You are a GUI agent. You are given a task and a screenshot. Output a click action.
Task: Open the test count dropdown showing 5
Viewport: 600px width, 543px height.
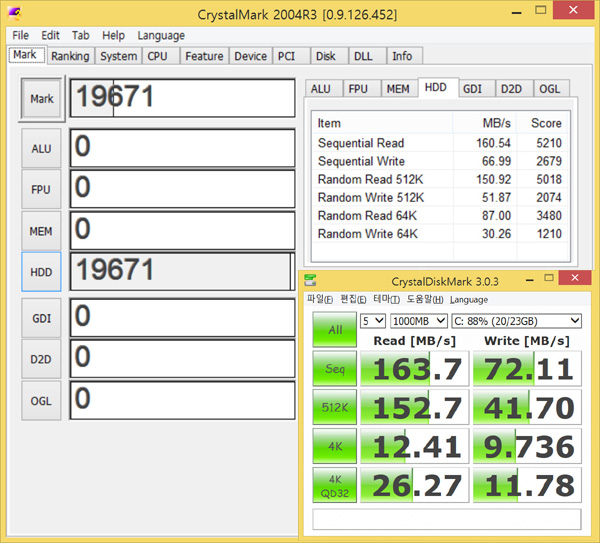tap(372, 321)
